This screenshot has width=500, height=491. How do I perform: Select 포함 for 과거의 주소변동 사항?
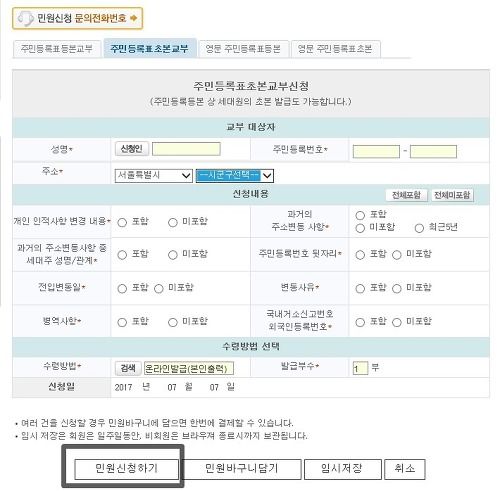(360, 215)
